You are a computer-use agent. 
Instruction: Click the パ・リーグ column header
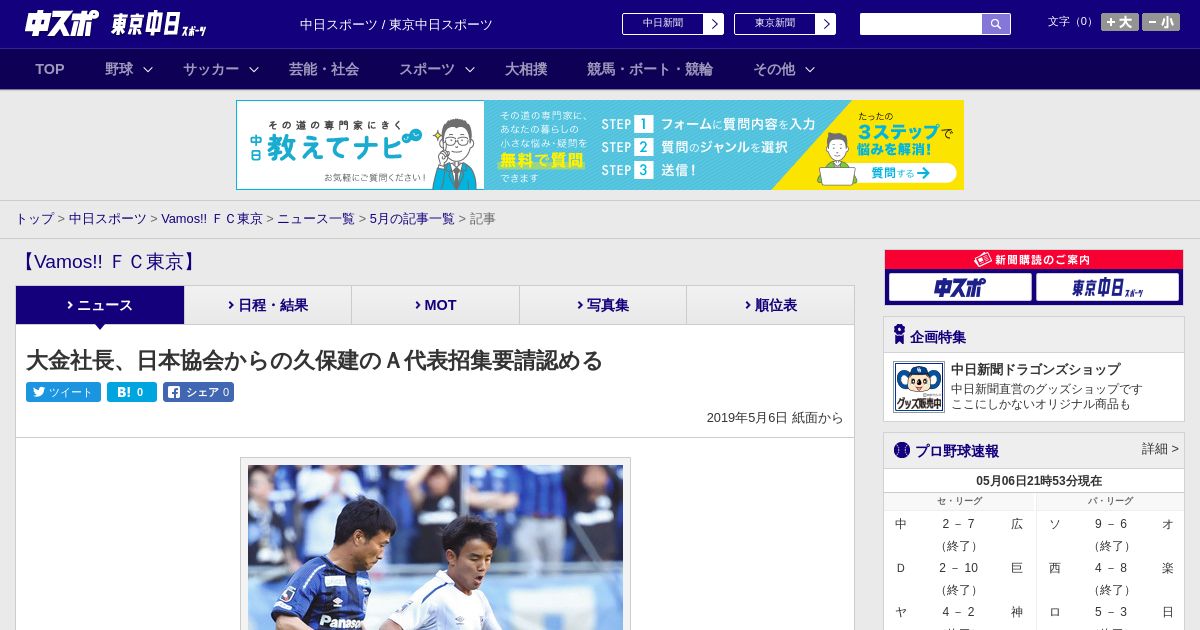[x=1110, y=501]
